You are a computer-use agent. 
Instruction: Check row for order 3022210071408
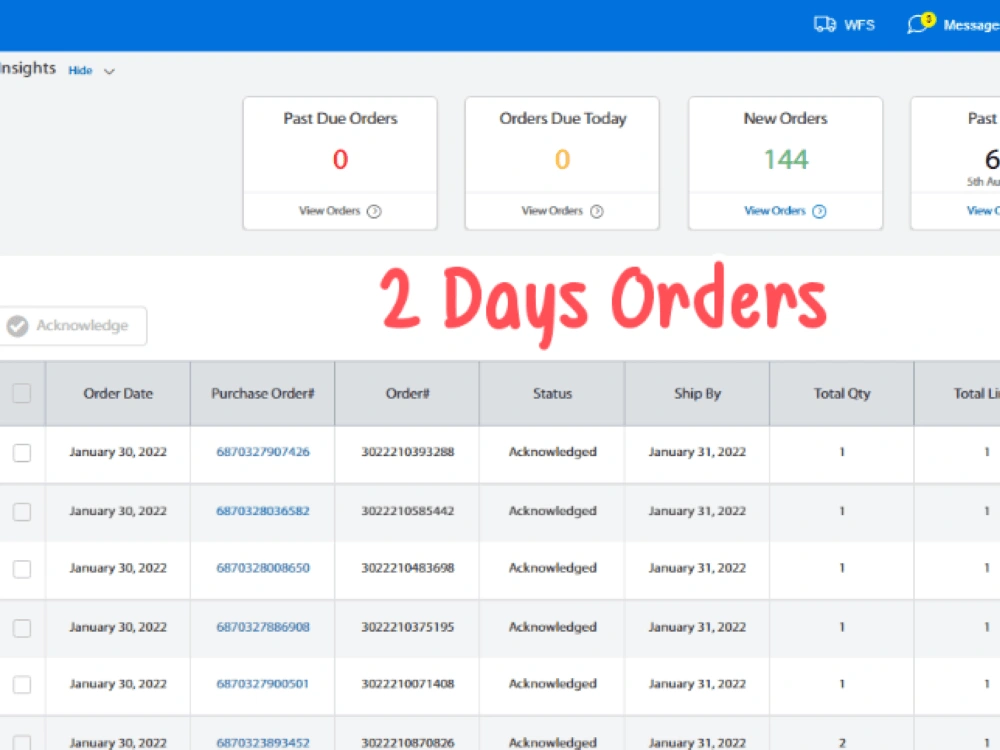coord(22,684)
